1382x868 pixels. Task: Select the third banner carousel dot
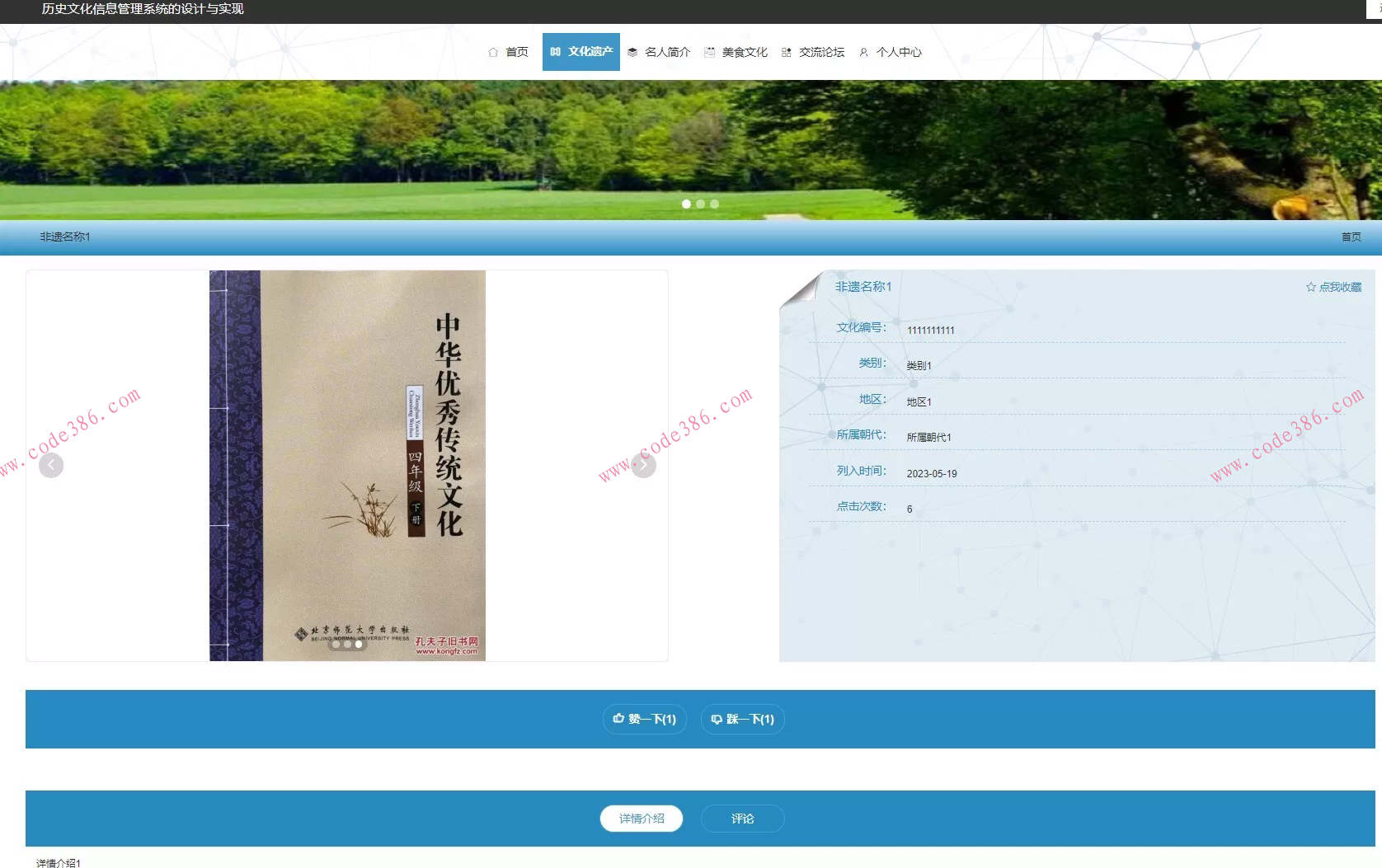(714, 204)
